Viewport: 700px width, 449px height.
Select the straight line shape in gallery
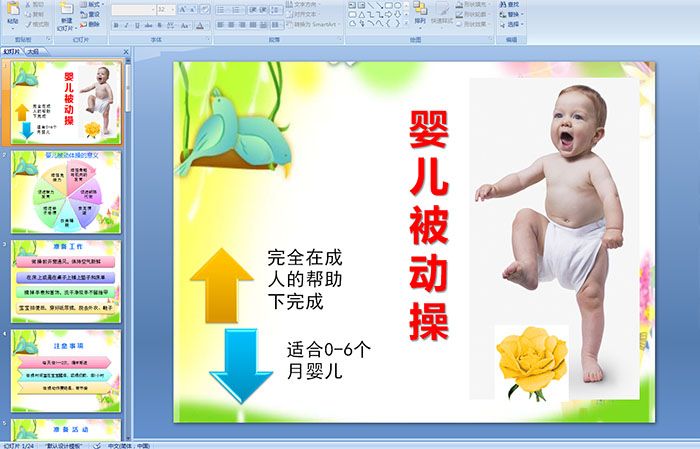pyautogui.click(x=371, y=5)
